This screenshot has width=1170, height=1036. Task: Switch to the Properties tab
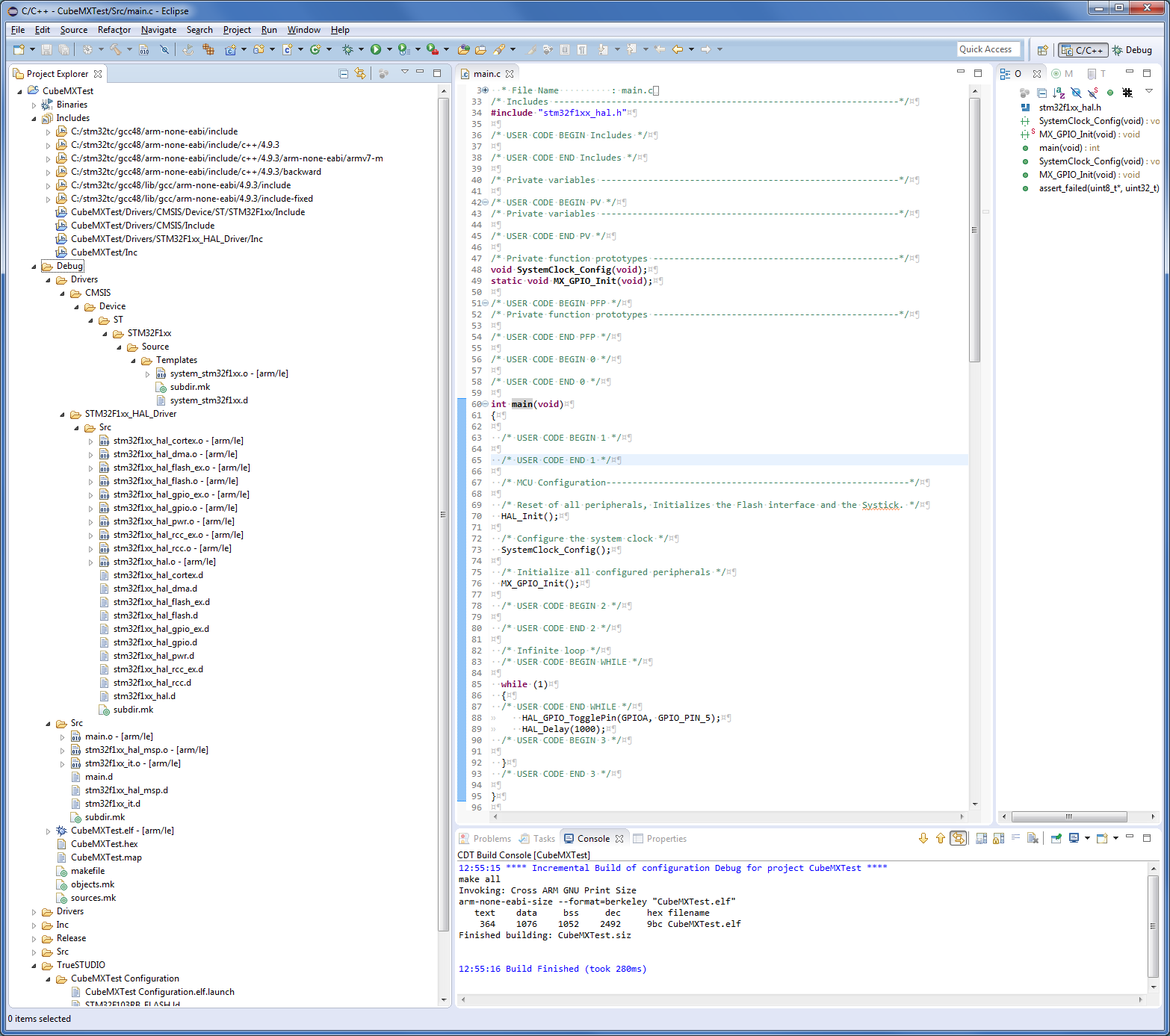coord(660,839)
